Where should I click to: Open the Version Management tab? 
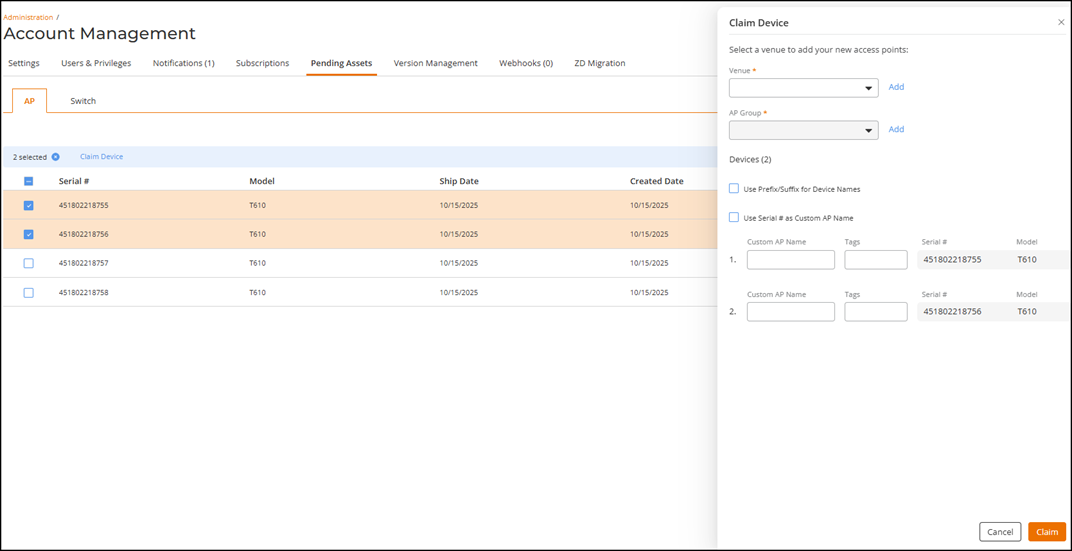click(435, 63)
